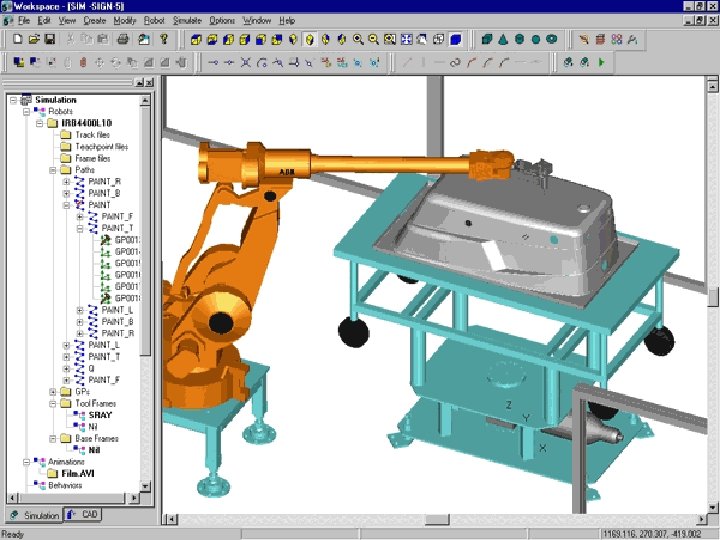Click the Print toolbar icon
The height and width of the screenshot is (540, 720).
(x=123, y=39)
